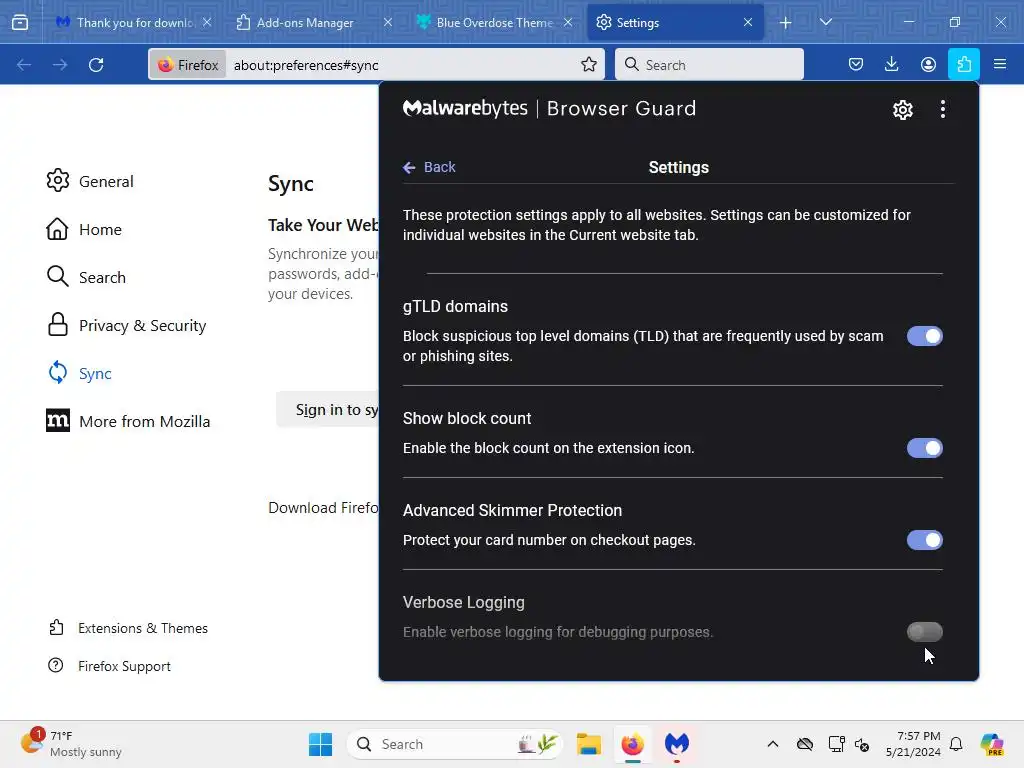
Task: Close the Add-ons Manager tab
Action: click(387, 22)
